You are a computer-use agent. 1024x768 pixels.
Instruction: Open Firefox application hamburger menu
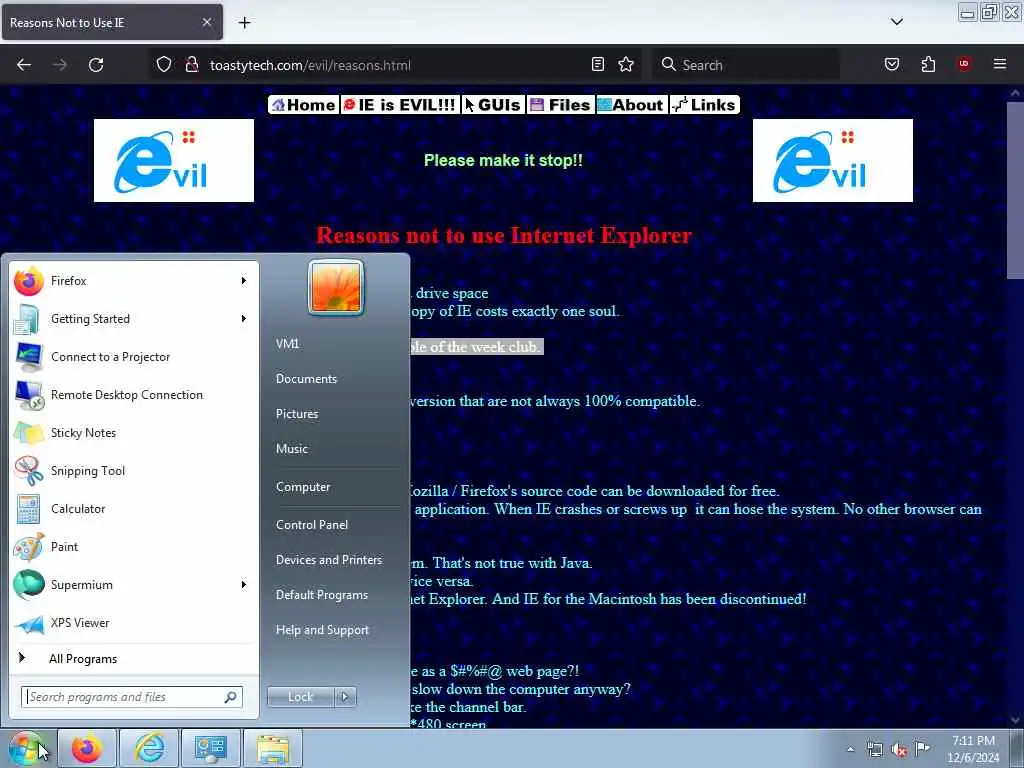coord(1000,64)
